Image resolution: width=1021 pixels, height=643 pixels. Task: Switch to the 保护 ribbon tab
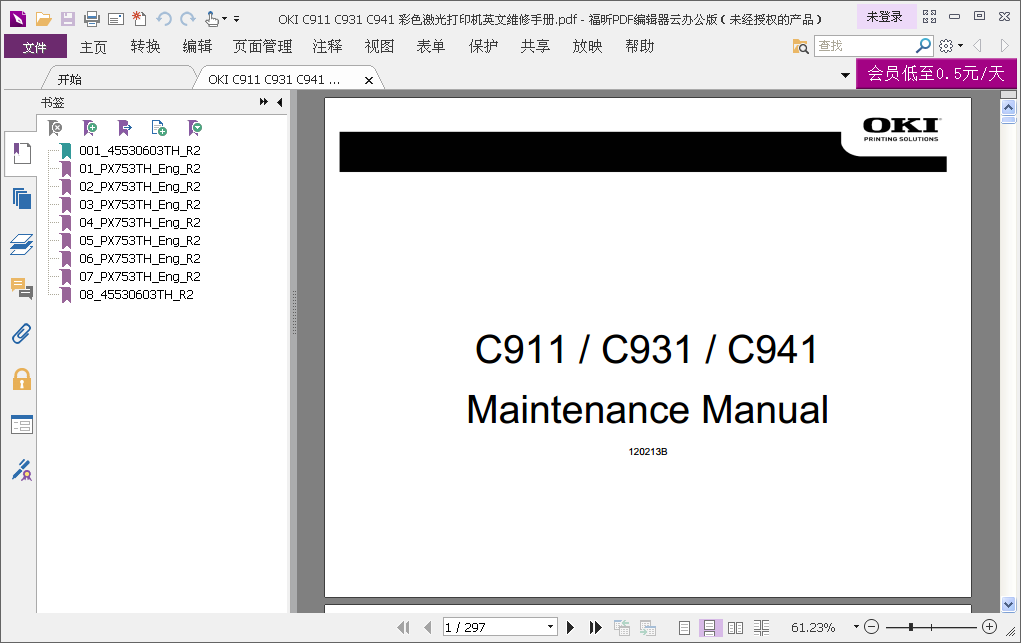click(483, 46)
